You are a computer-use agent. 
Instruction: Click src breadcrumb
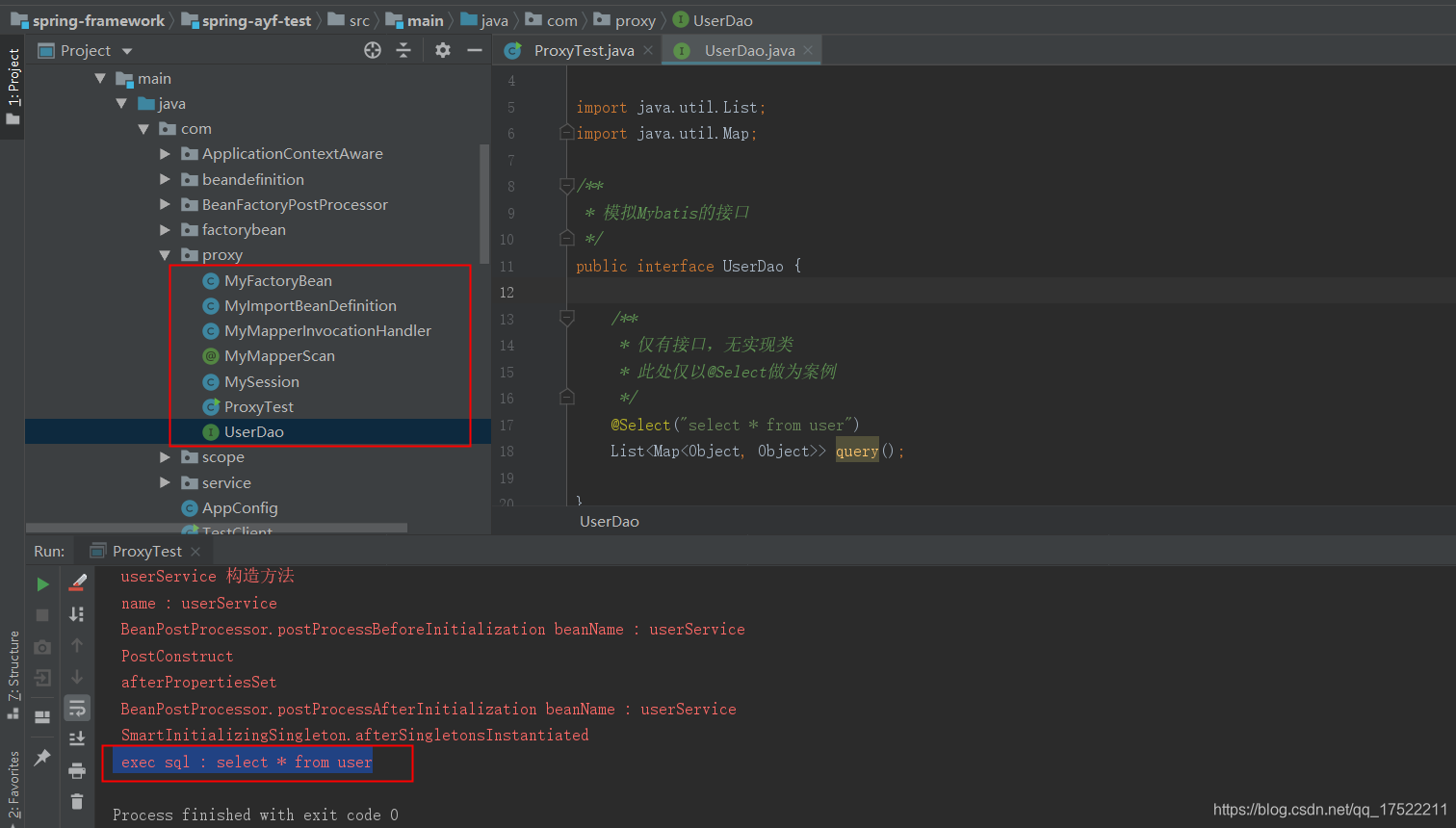click(359, 20)
